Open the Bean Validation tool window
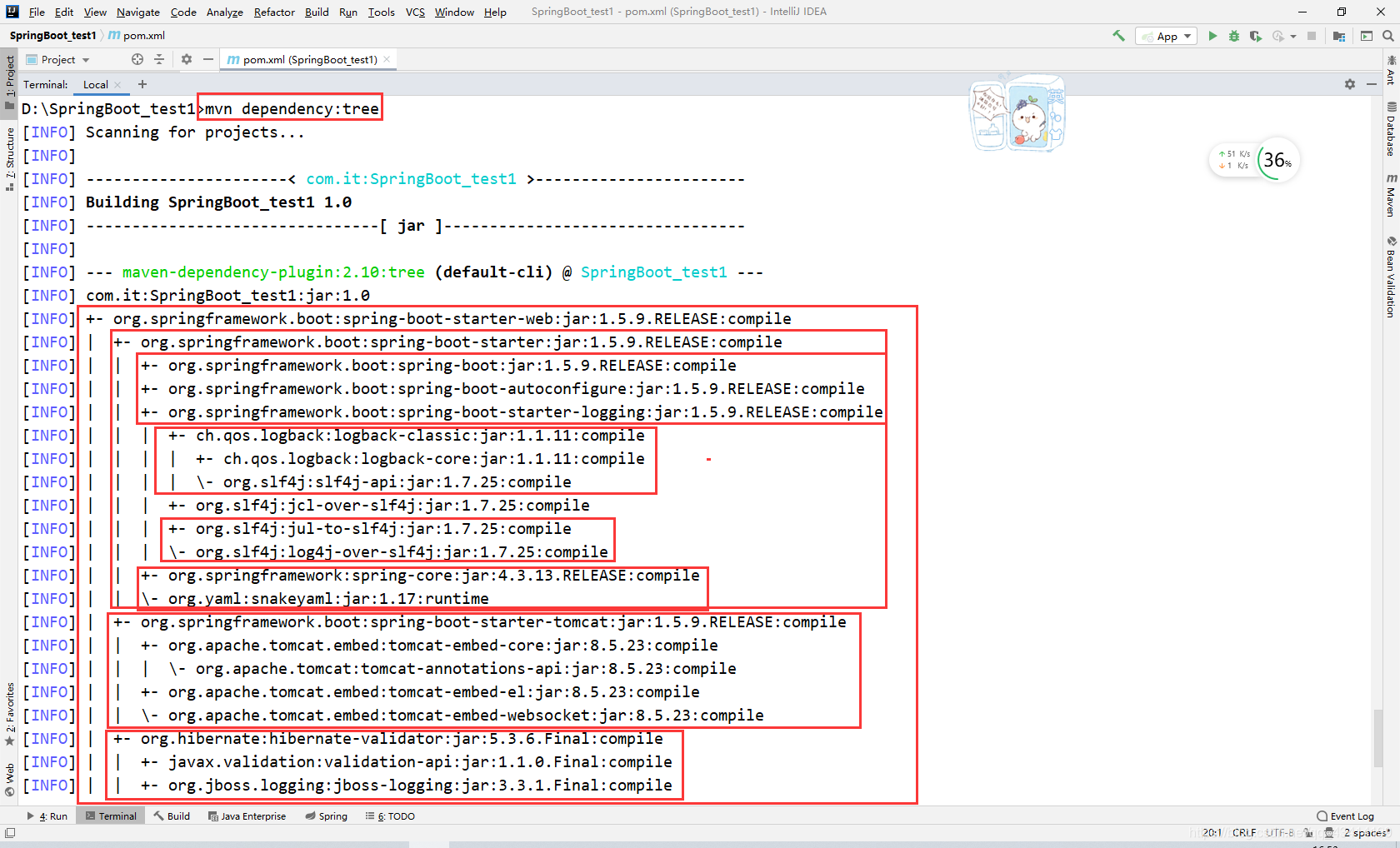Image resolution: width=1400 pixels, height=848 pixels. pyautogui.click(x=1391, y=277)
